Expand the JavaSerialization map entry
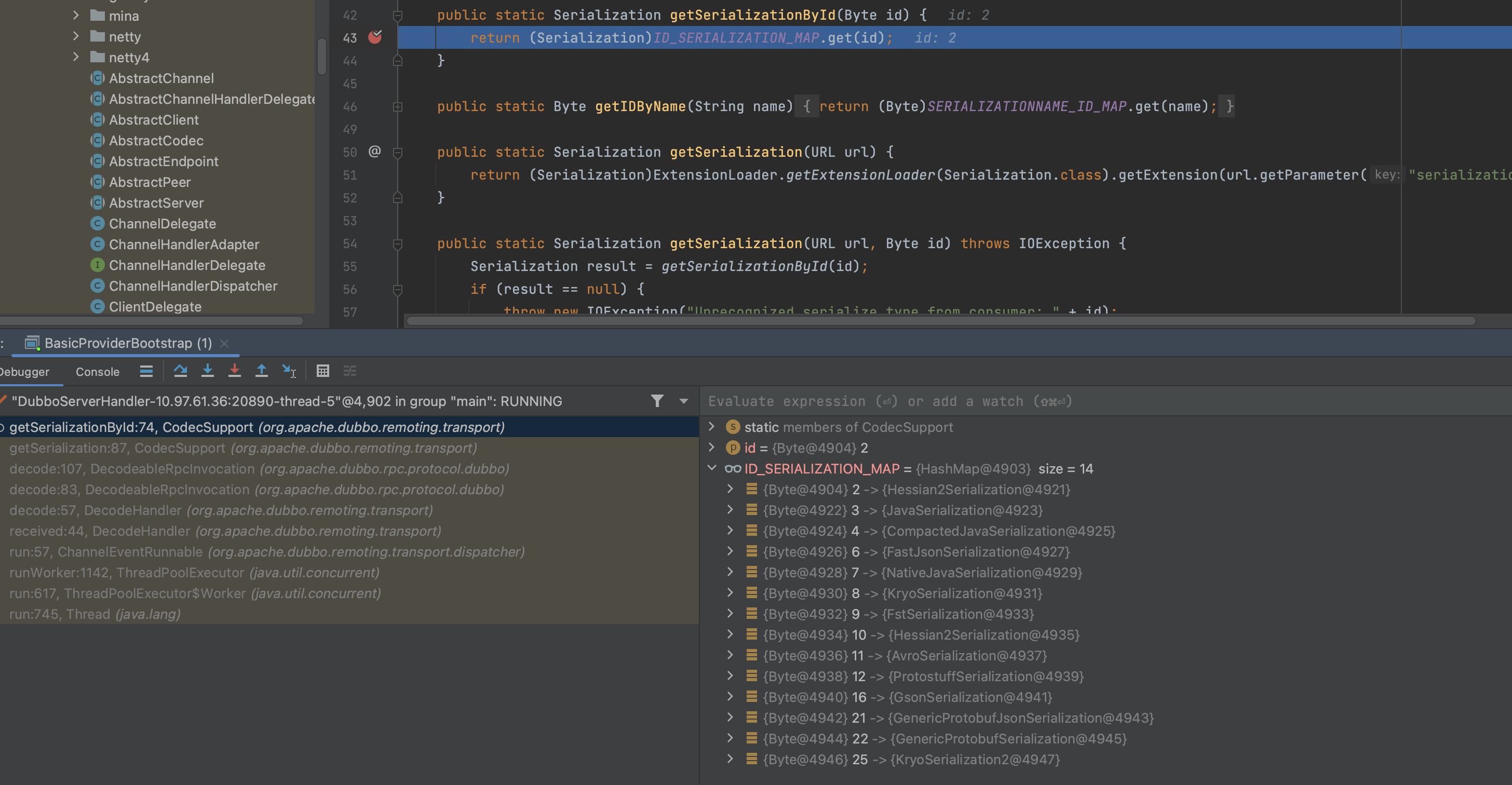The height and width of the screenshot is (785, 1512). (x=730, y=509)
